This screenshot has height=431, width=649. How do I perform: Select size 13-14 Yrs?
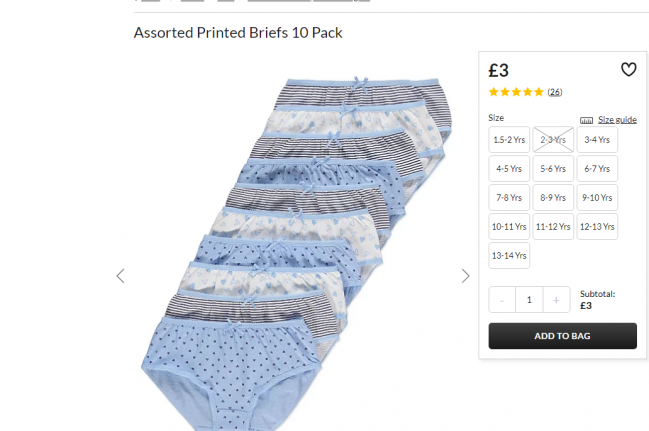509,256
